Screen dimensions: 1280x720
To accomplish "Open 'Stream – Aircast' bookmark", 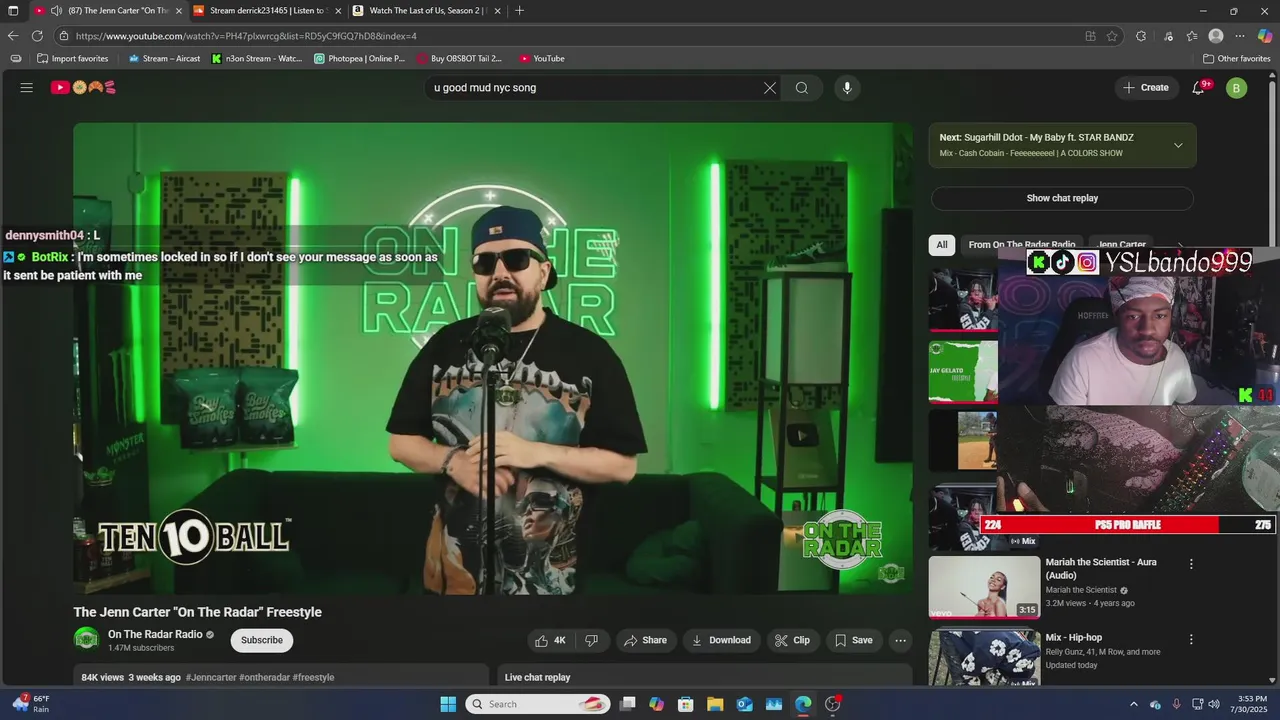I will pos(164,59).
